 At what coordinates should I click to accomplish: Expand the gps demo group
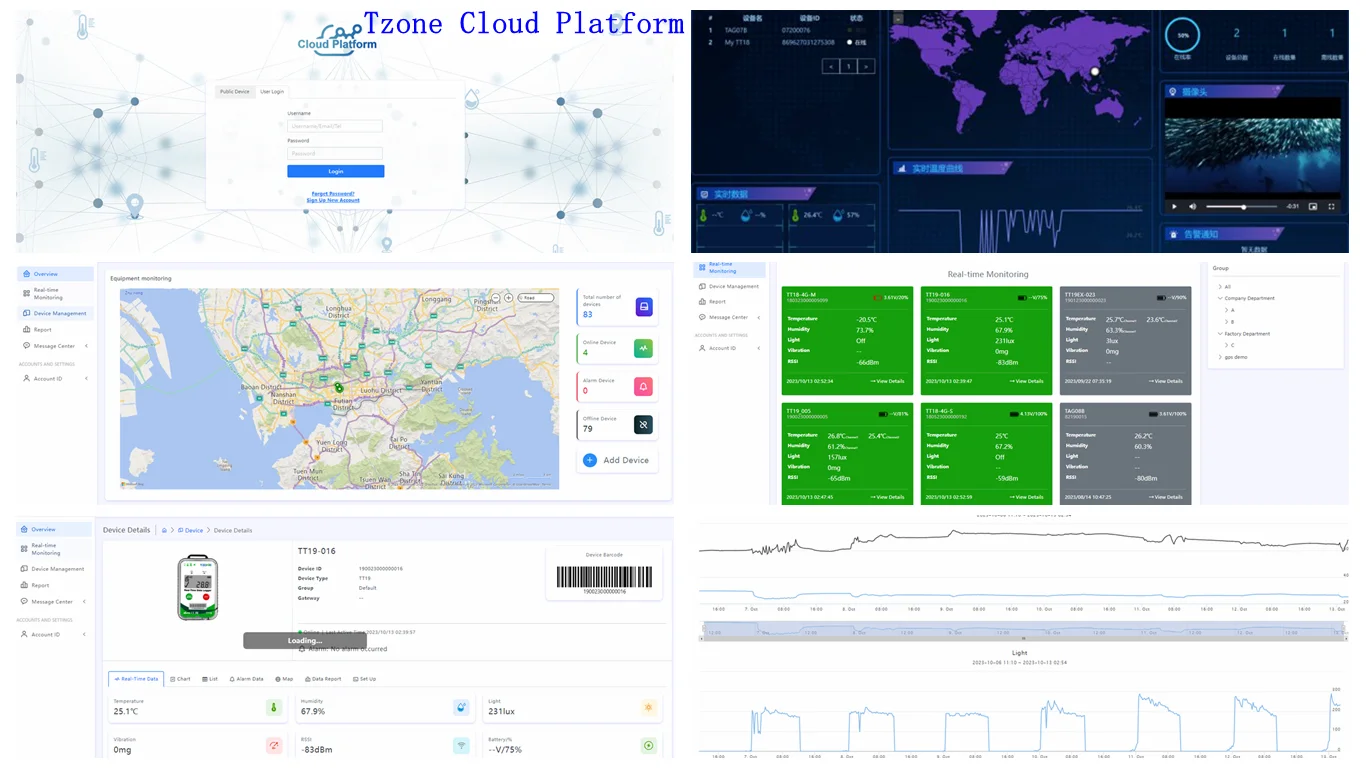tap(1220, 357)
